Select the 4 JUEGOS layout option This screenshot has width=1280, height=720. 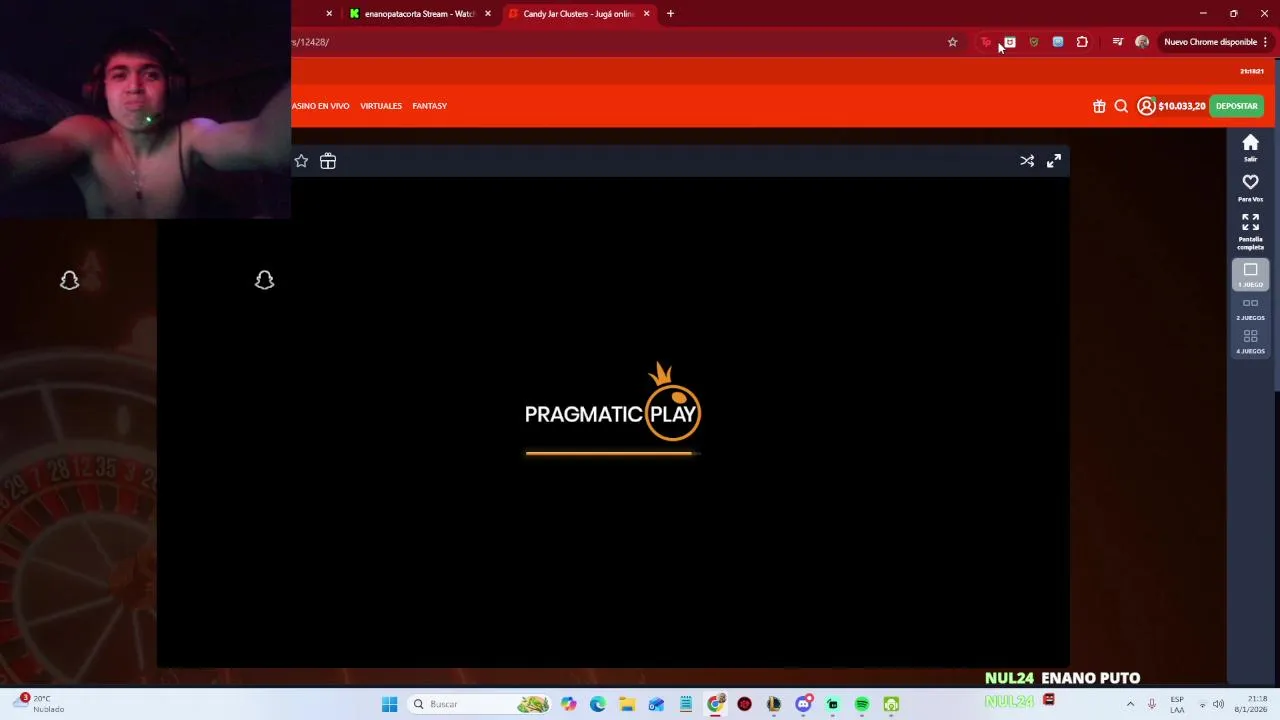[x=1250, y=341]
